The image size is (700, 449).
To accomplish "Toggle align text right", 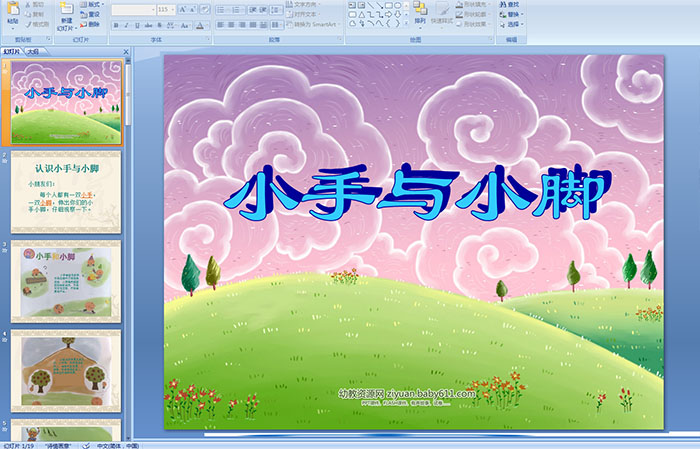I will (x=242, y=25).
